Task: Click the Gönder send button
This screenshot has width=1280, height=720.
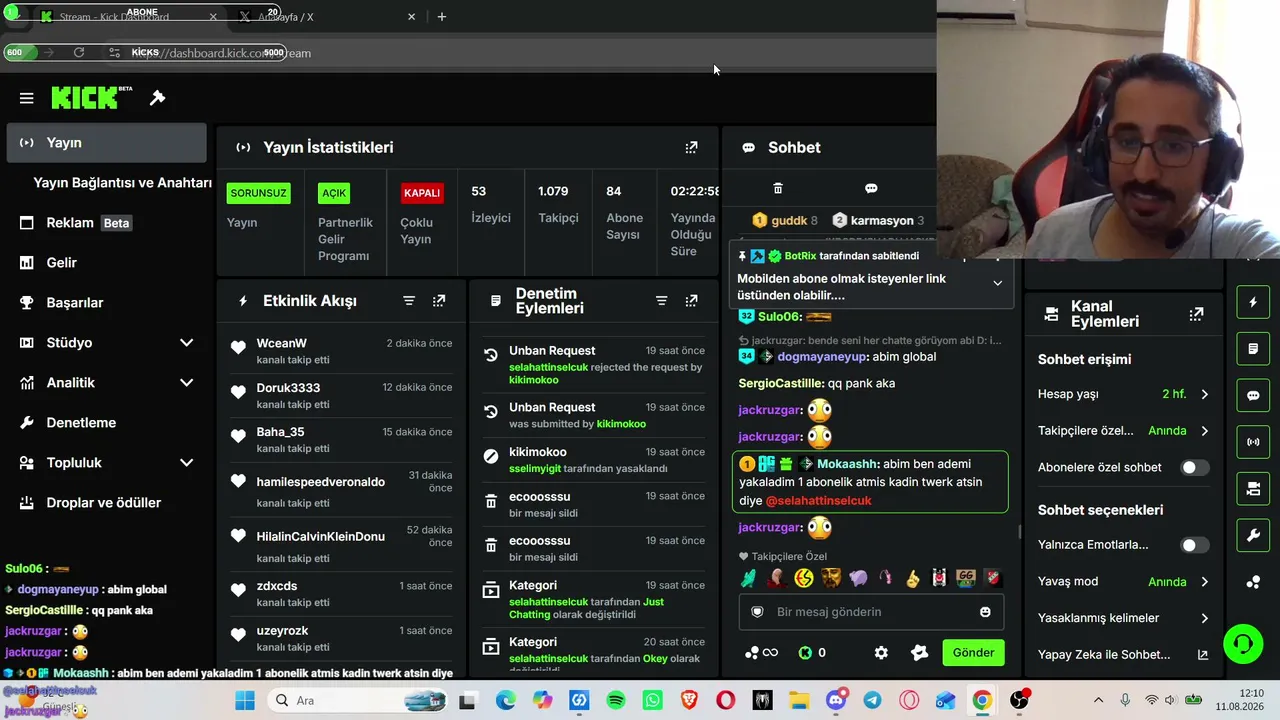Action: (x=973, y=653)
